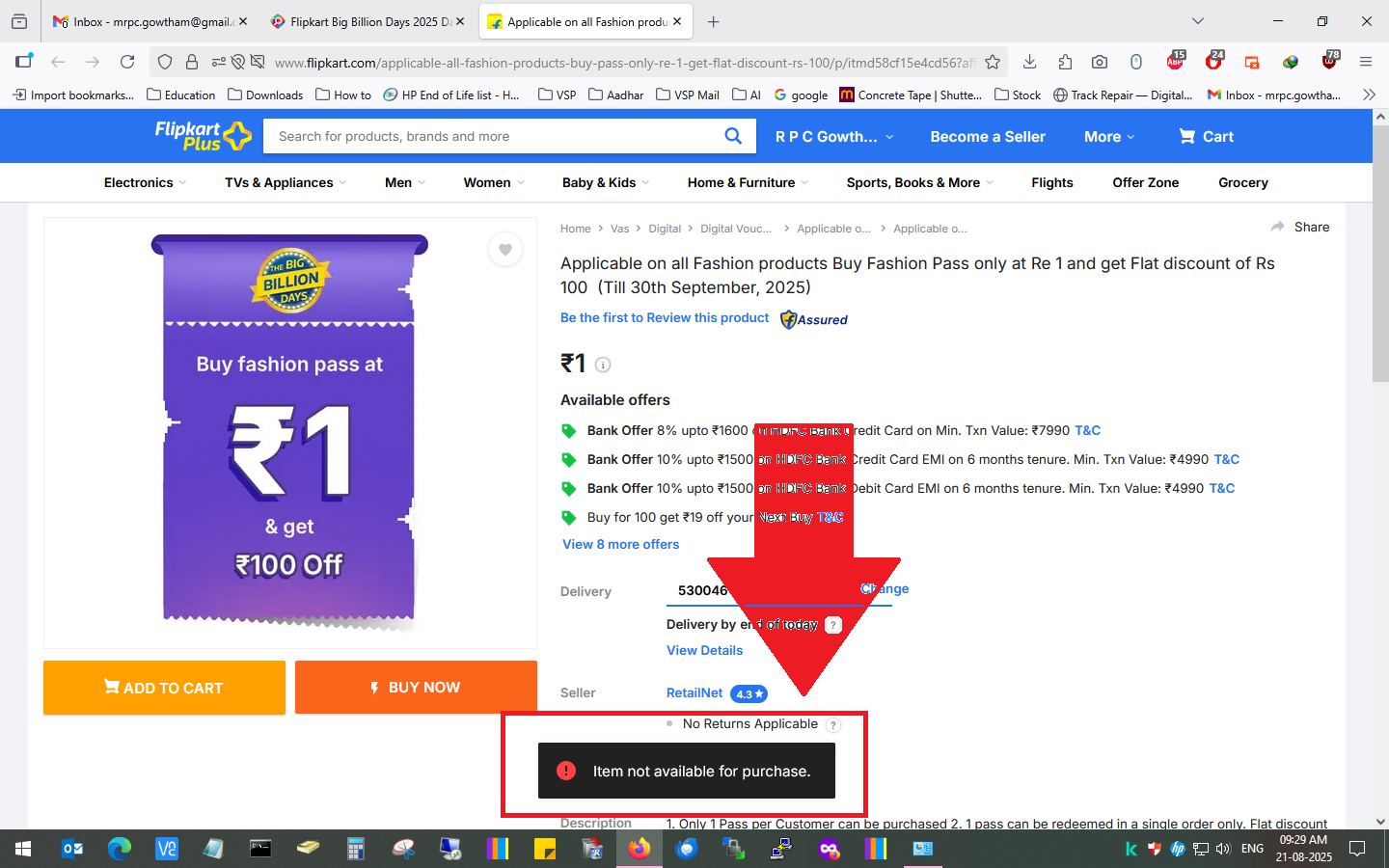
Task: Click the Flipkart search input field
Action: pos(492,136)
